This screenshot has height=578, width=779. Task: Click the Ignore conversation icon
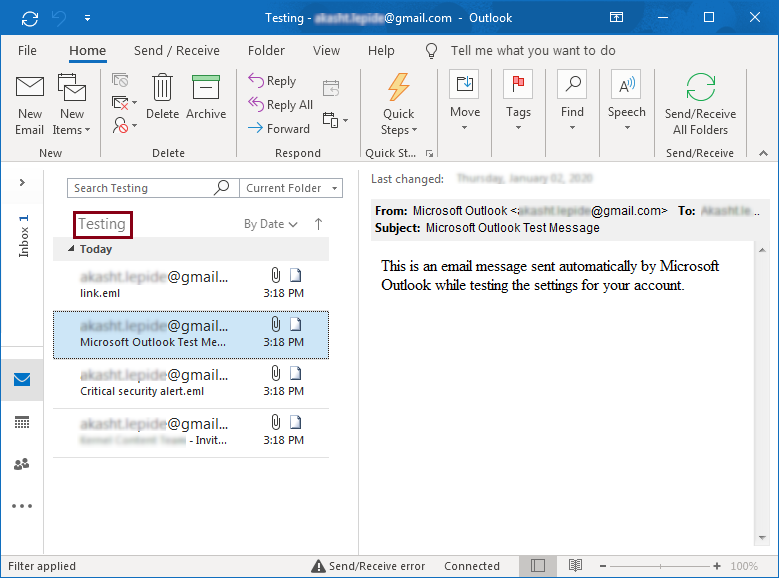(x=120, y=80)
